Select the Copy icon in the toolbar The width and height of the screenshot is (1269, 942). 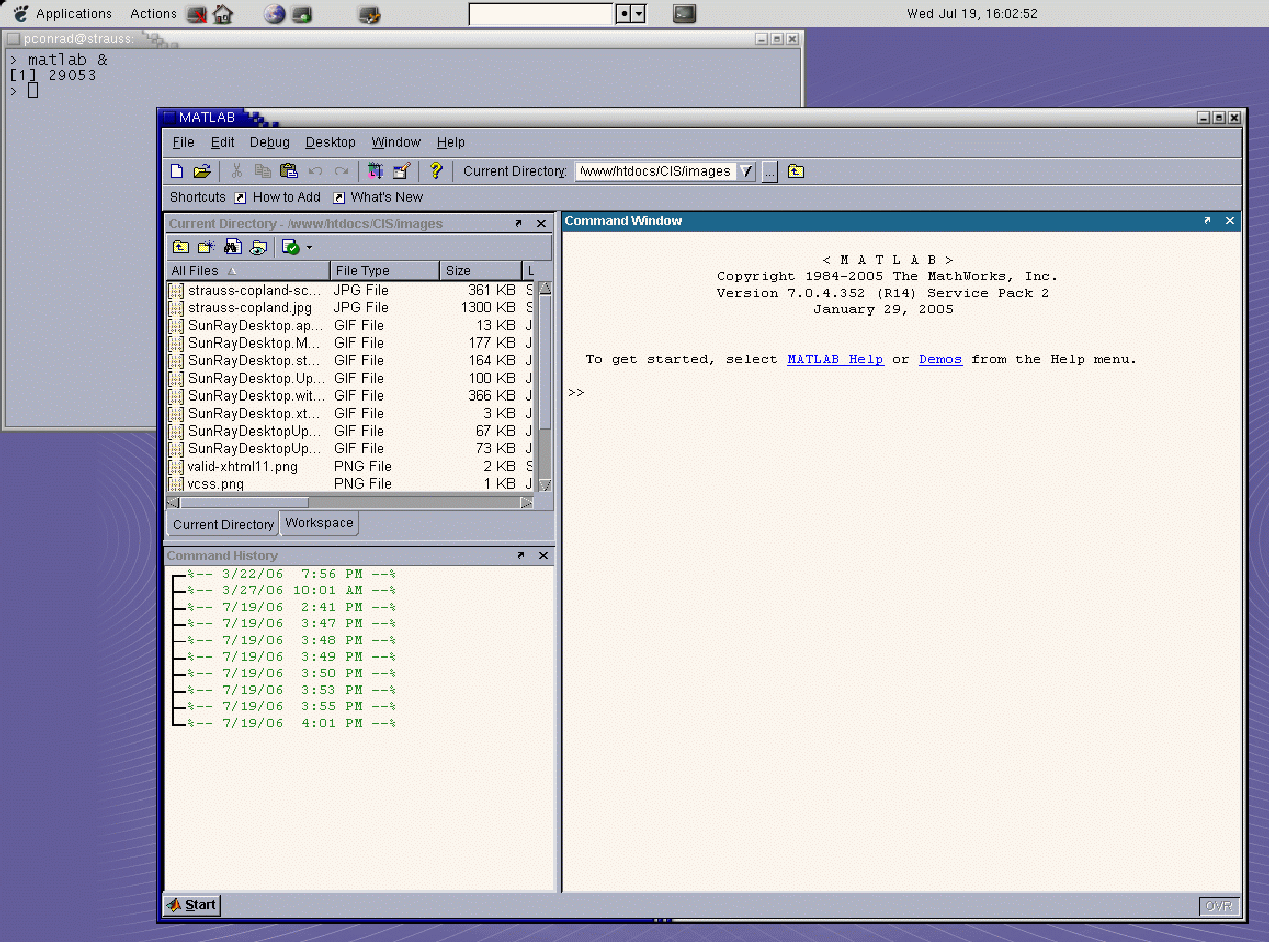click(x=262, y=171)
